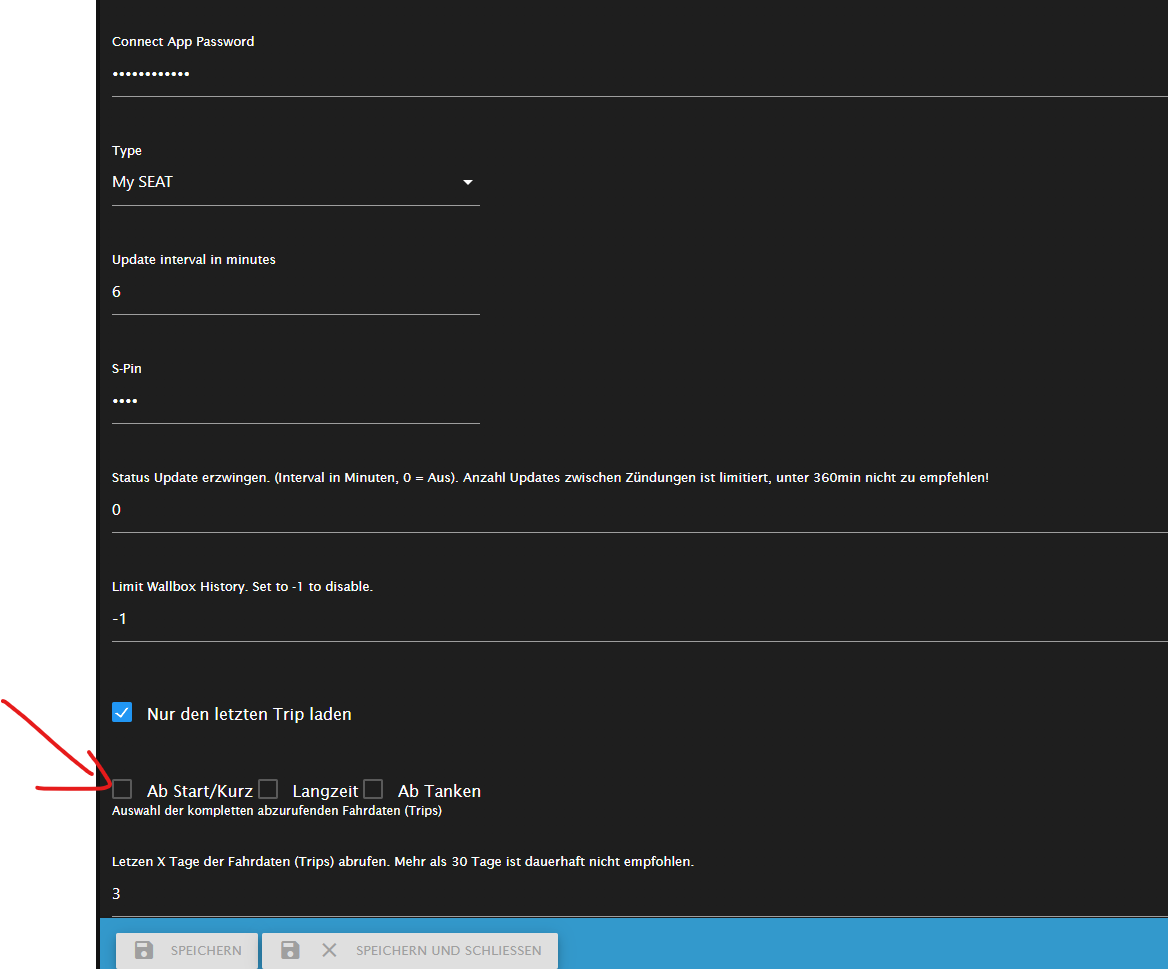
Task: Click the floppy disk icon on Speichern
Action: [x=144, y=950]
